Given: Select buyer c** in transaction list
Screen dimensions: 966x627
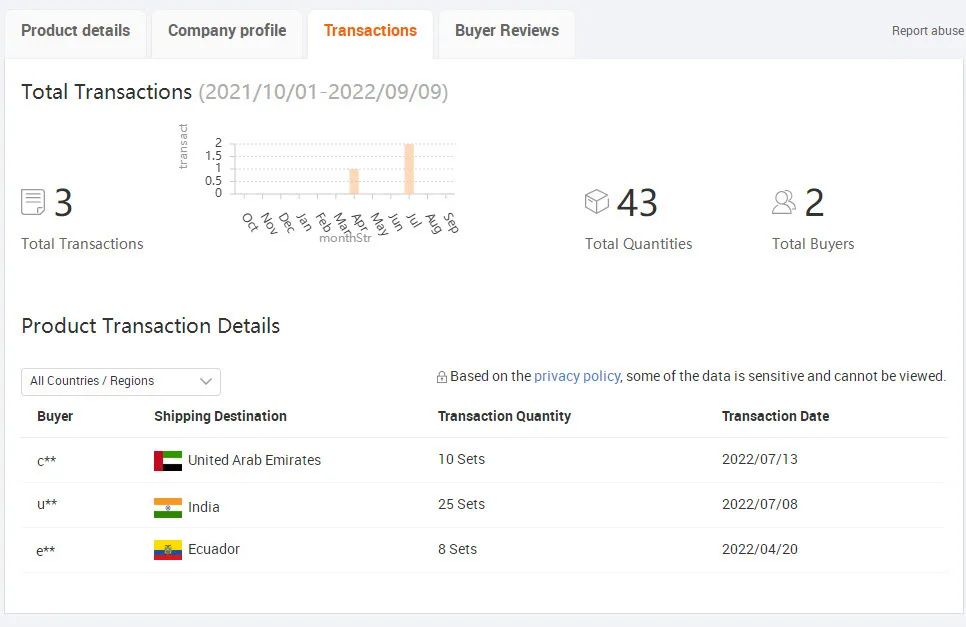Looking at the screenshot, I should [46, 460].
